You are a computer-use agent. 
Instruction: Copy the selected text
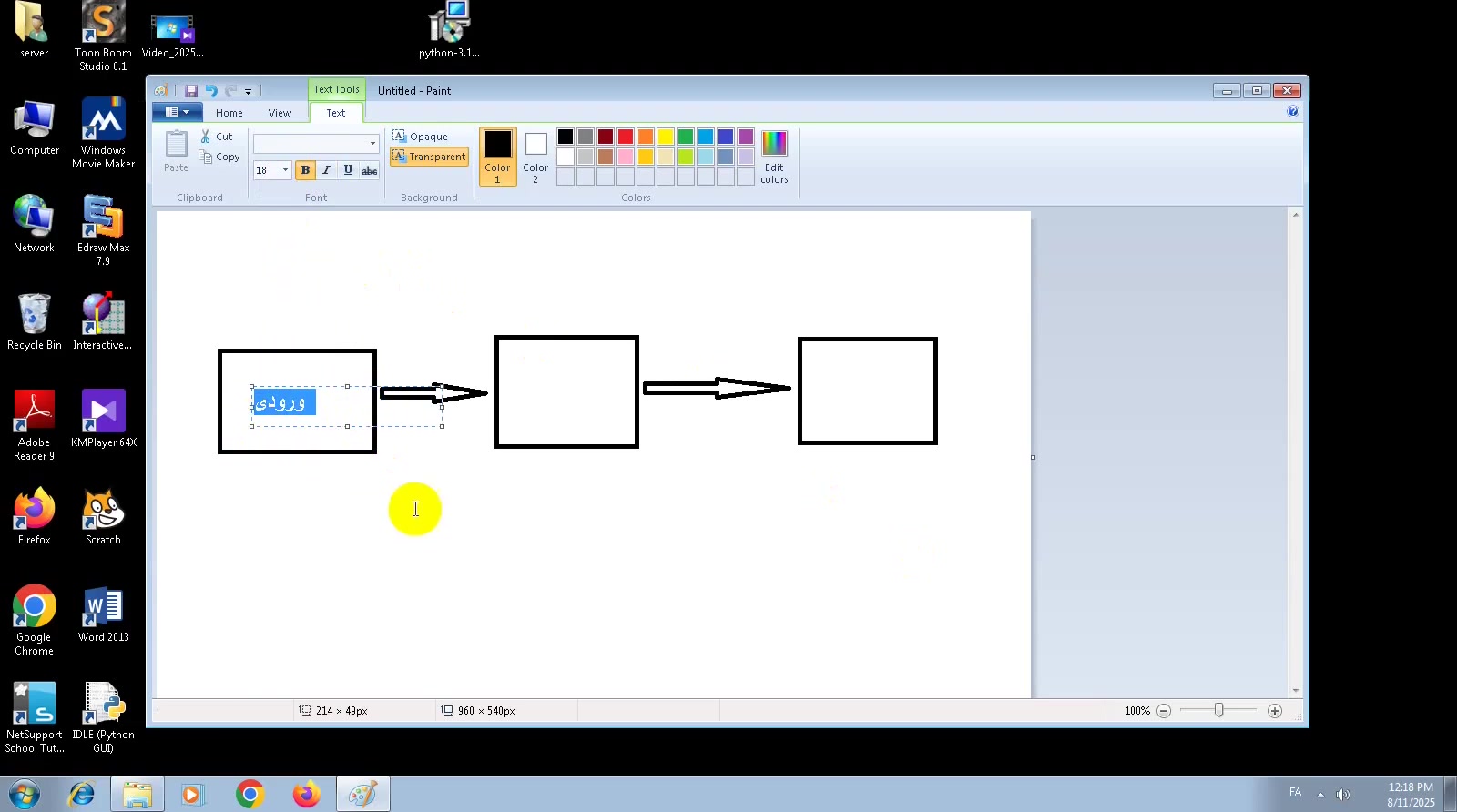(219, 157)
